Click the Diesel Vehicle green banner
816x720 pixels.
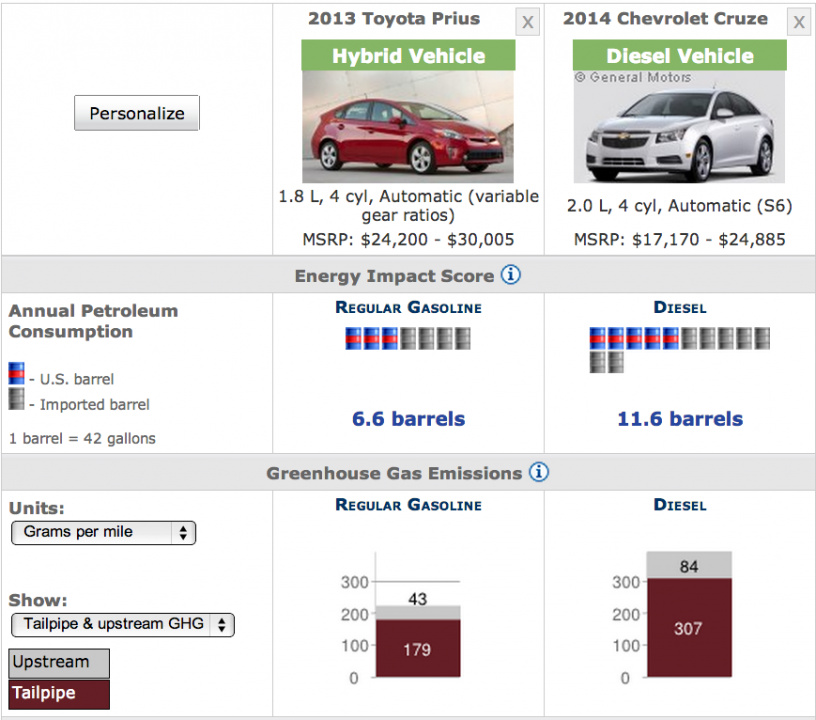click(x=679, y=56)
